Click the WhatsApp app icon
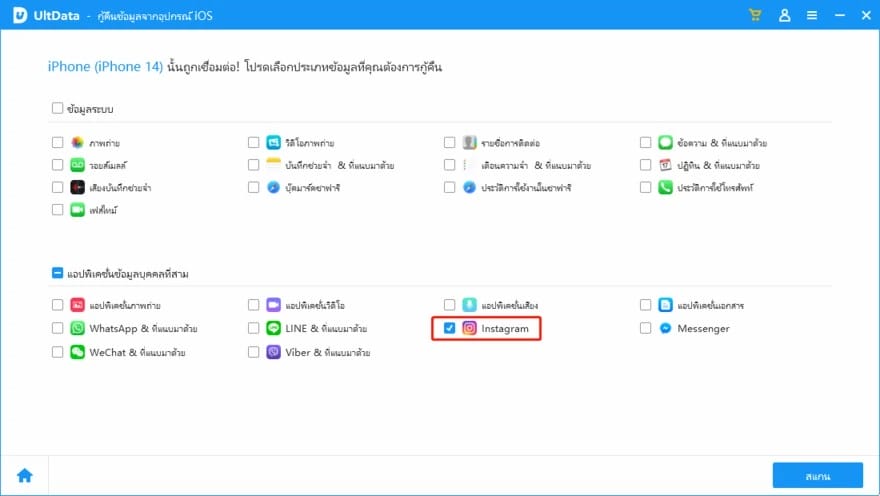This screenshot has height=496, width=880. (77, 328)
